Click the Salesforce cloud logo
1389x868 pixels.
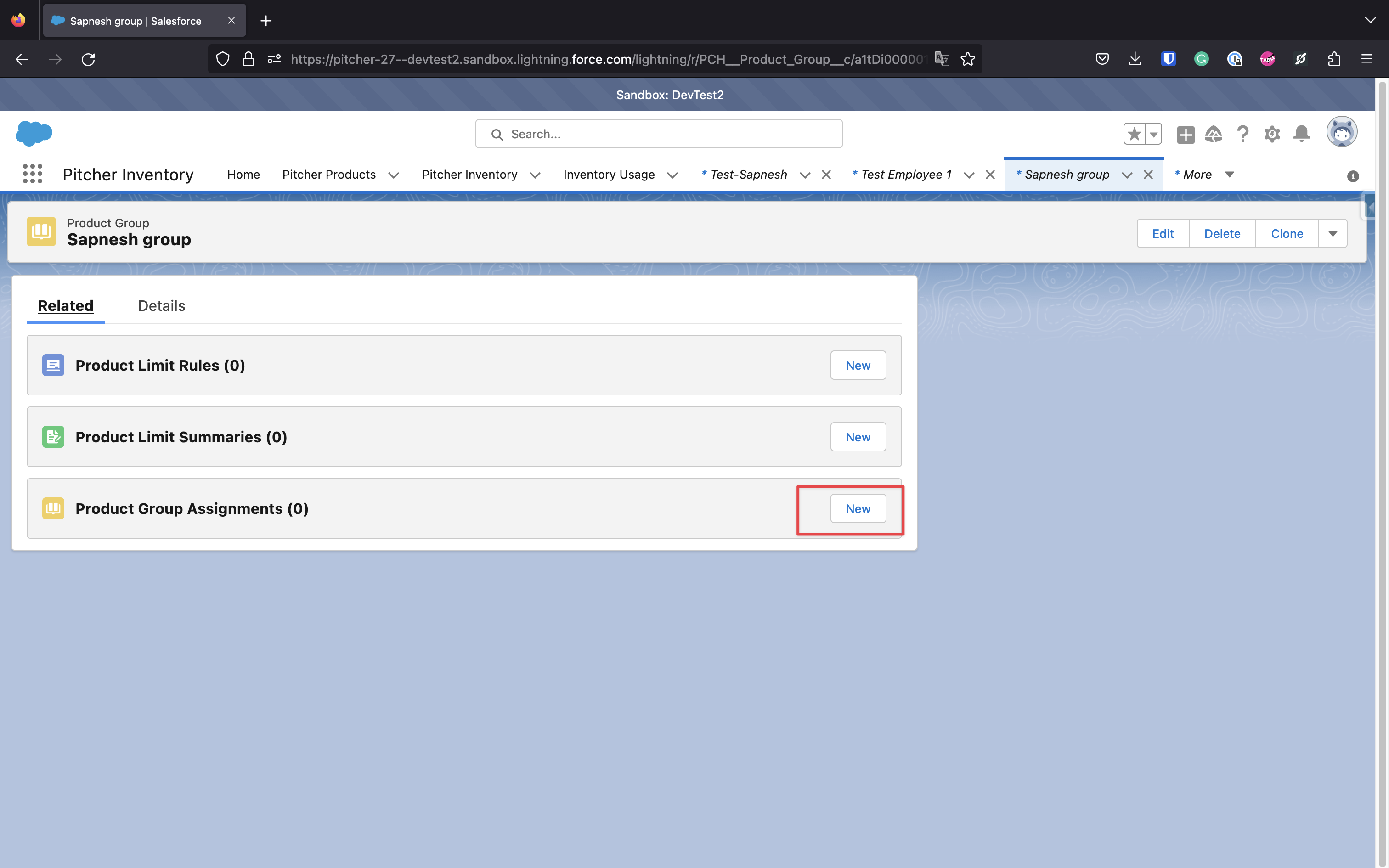pyautogui.click(x=34, y=133)
